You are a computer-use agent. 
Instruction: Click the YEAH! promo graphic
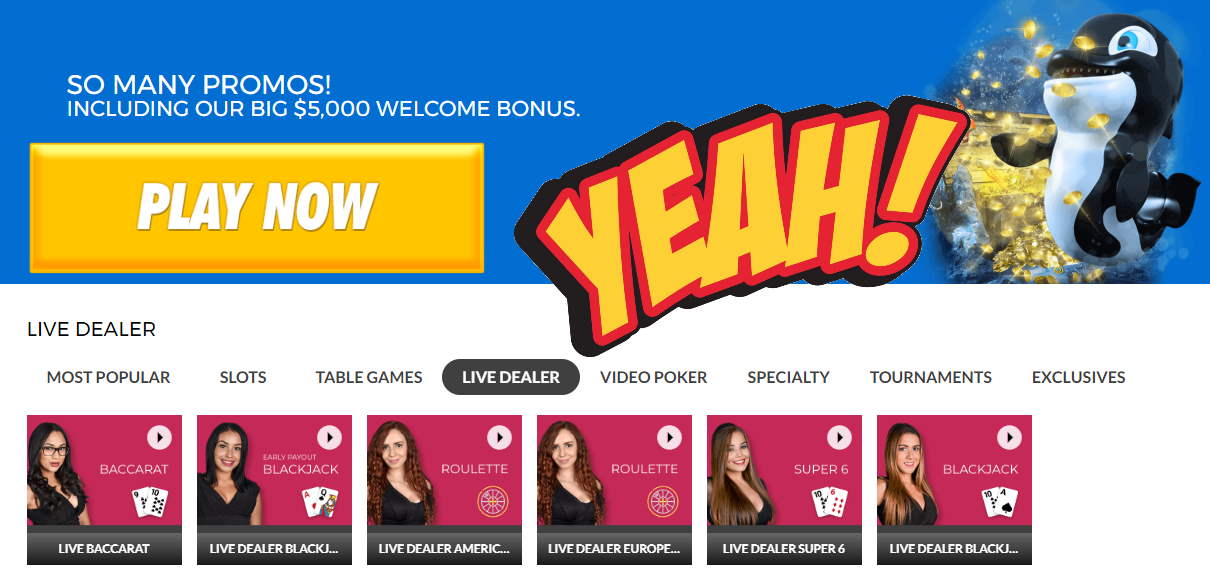pyautogui.click(x=745, y=225)
